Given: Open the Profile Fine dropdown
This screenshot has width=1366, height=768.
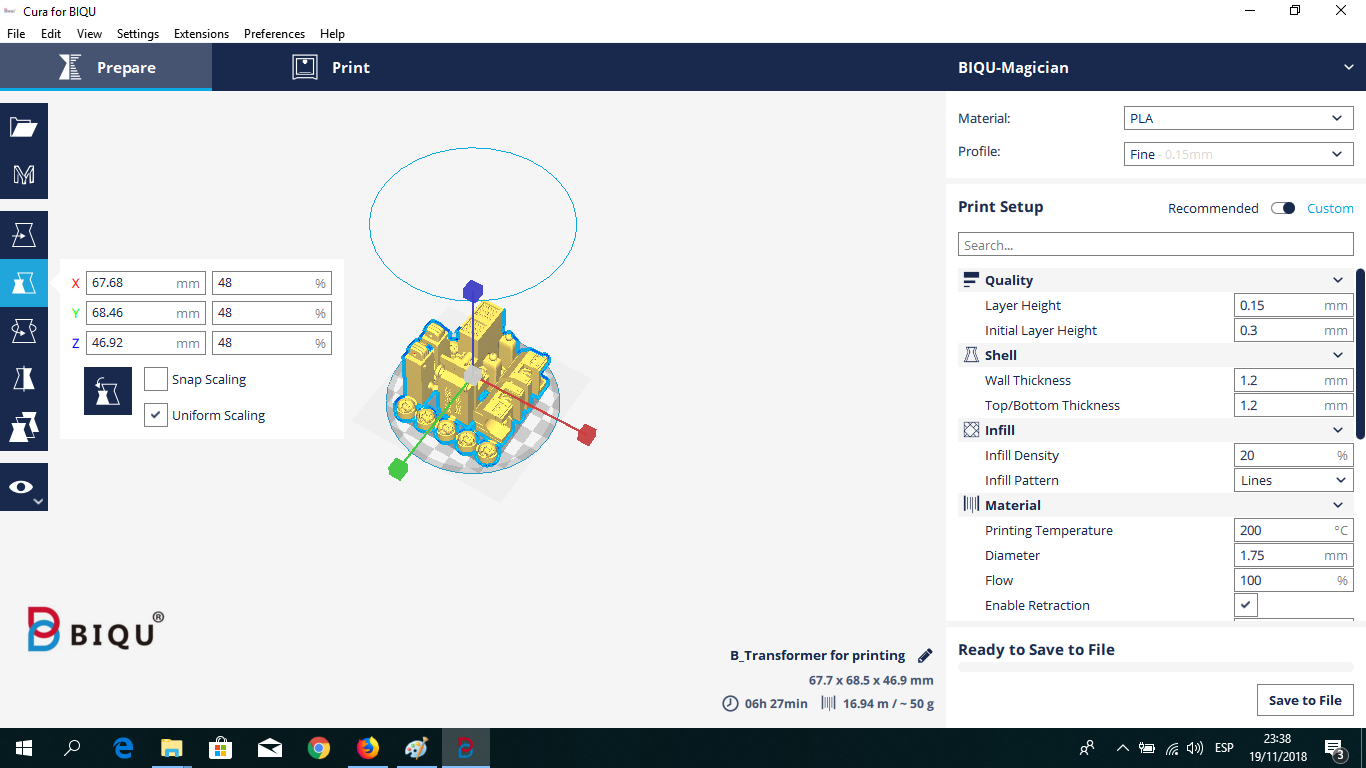Looking at the screenshot, I should (x=1239, y=154).
